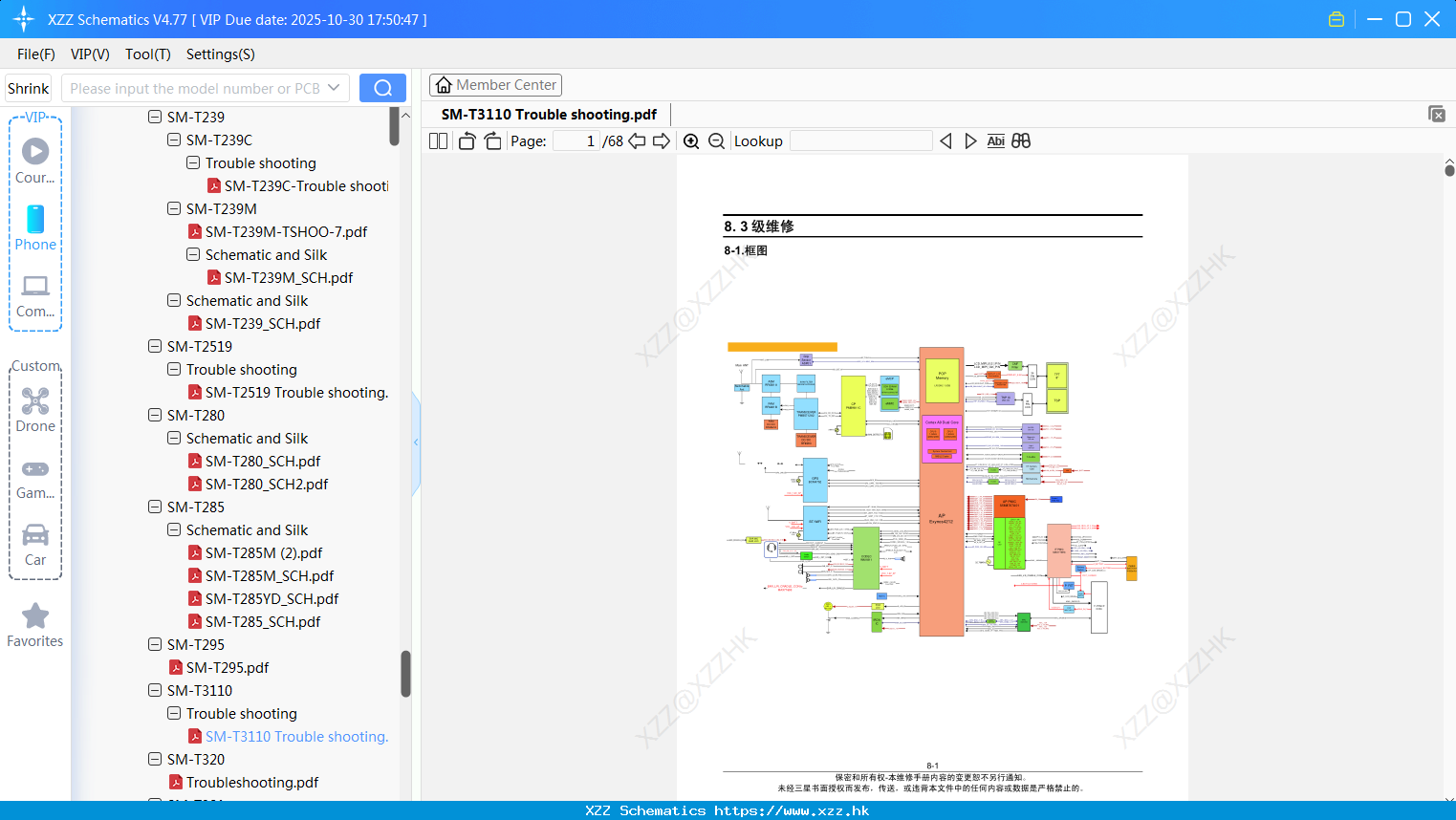Viewport: 1456px width, 820px height.
Task: Open the VIP(V) menu
Action: tap(90, 54)
